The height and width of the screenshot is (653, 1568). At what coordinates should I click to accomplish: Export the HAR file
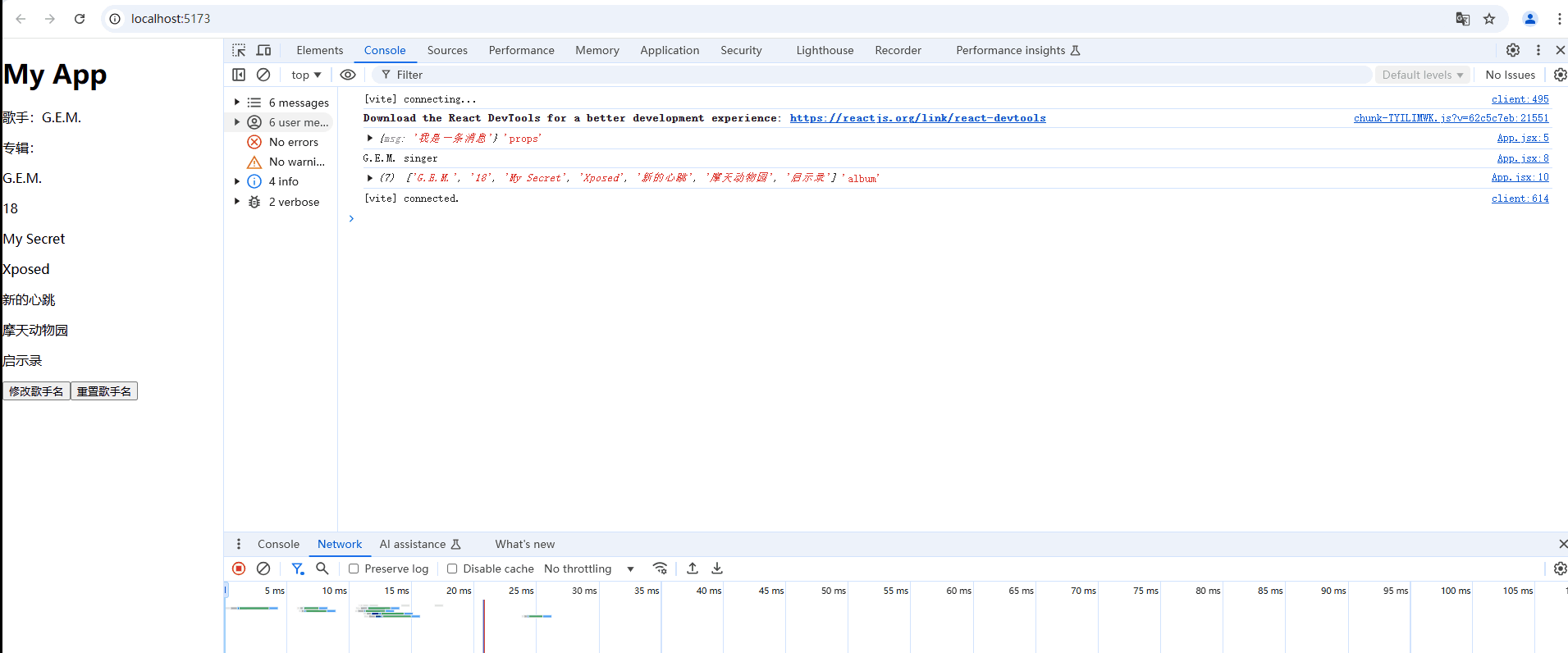pyautogui.click(x=717, y=569)
